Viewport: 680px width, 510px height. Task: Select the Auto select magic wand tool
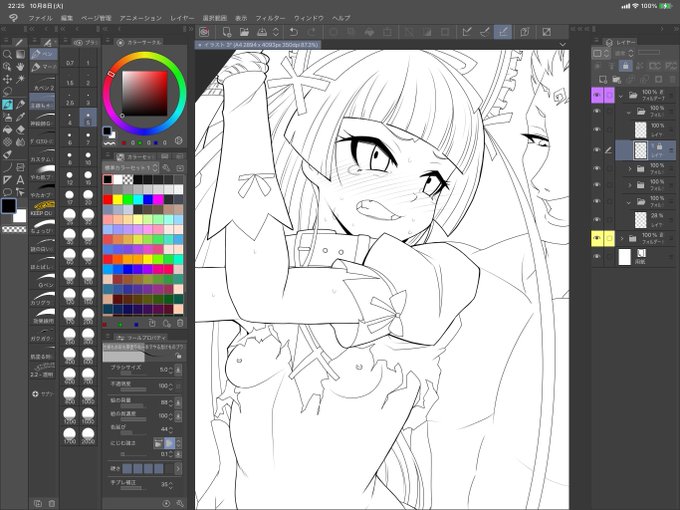[20, 79]
